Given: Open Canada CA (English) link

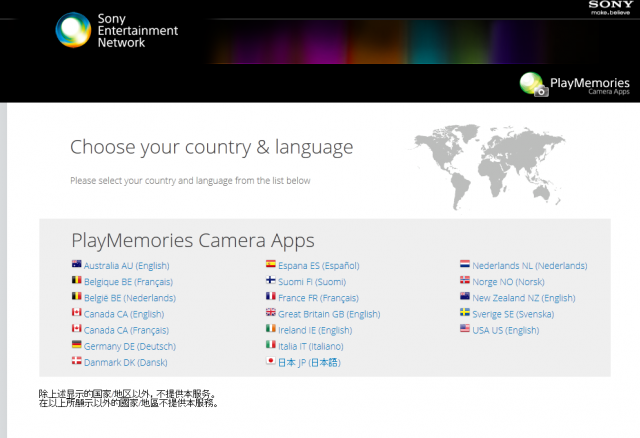Looking at the screenshot, I should pos(124,314).
